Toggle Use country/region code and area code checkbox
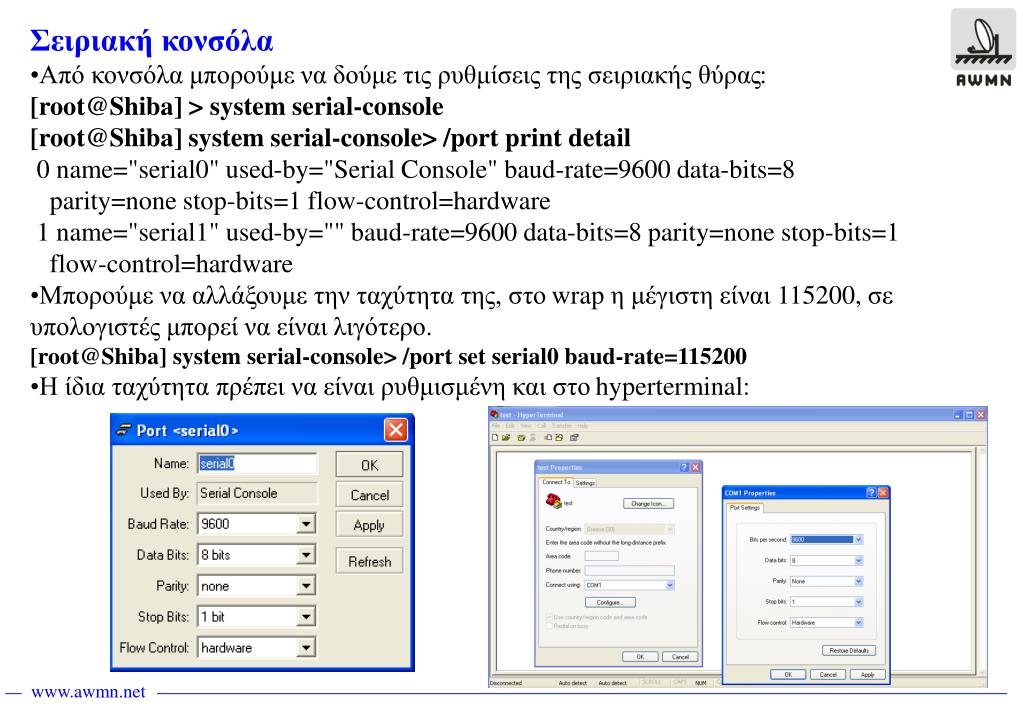The height and width of the screenshot is (708, 1023). tap(549, 617)
